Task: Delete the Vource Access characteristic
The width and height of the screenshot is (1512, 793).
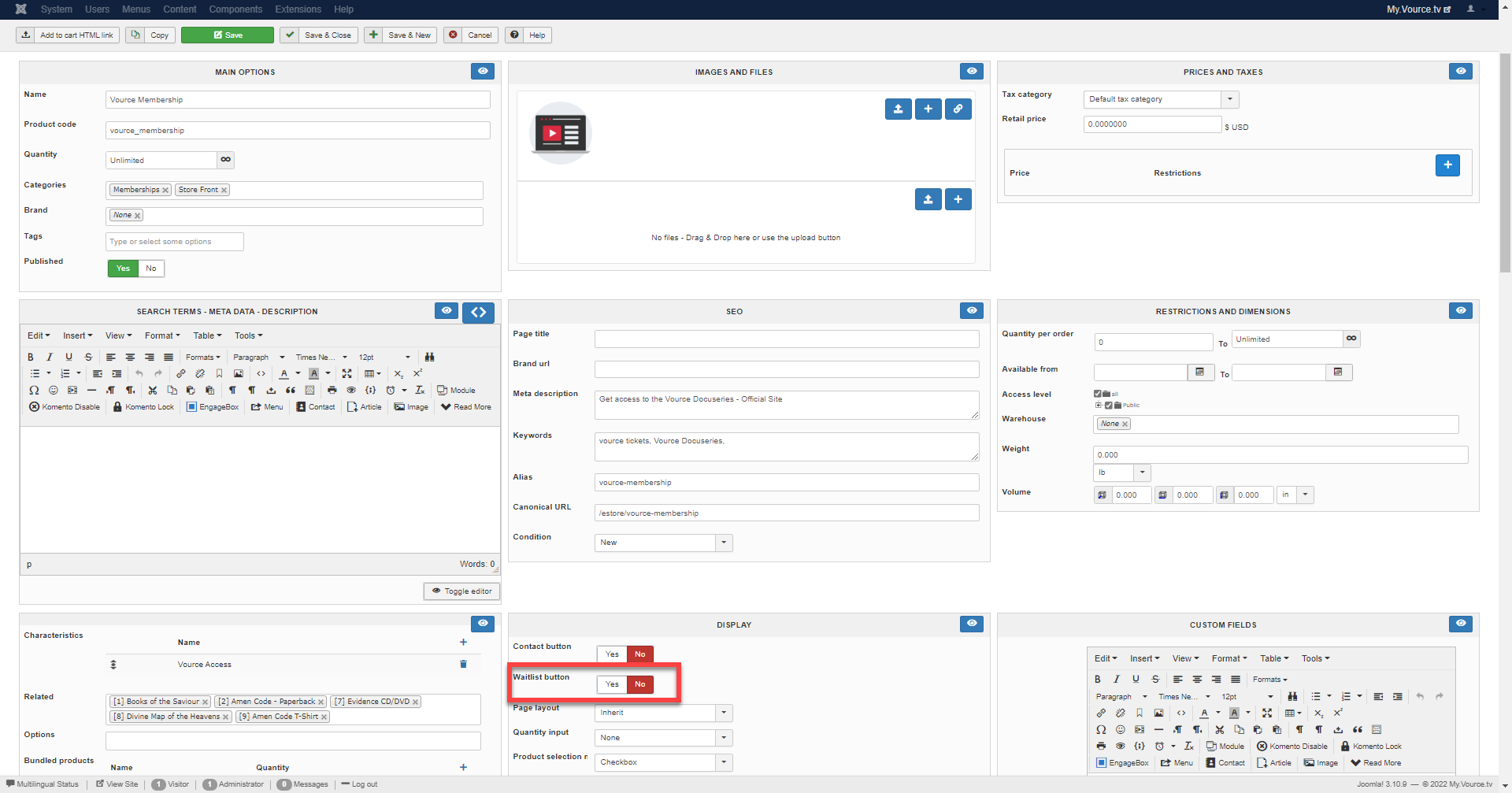Action: [463, 665]
